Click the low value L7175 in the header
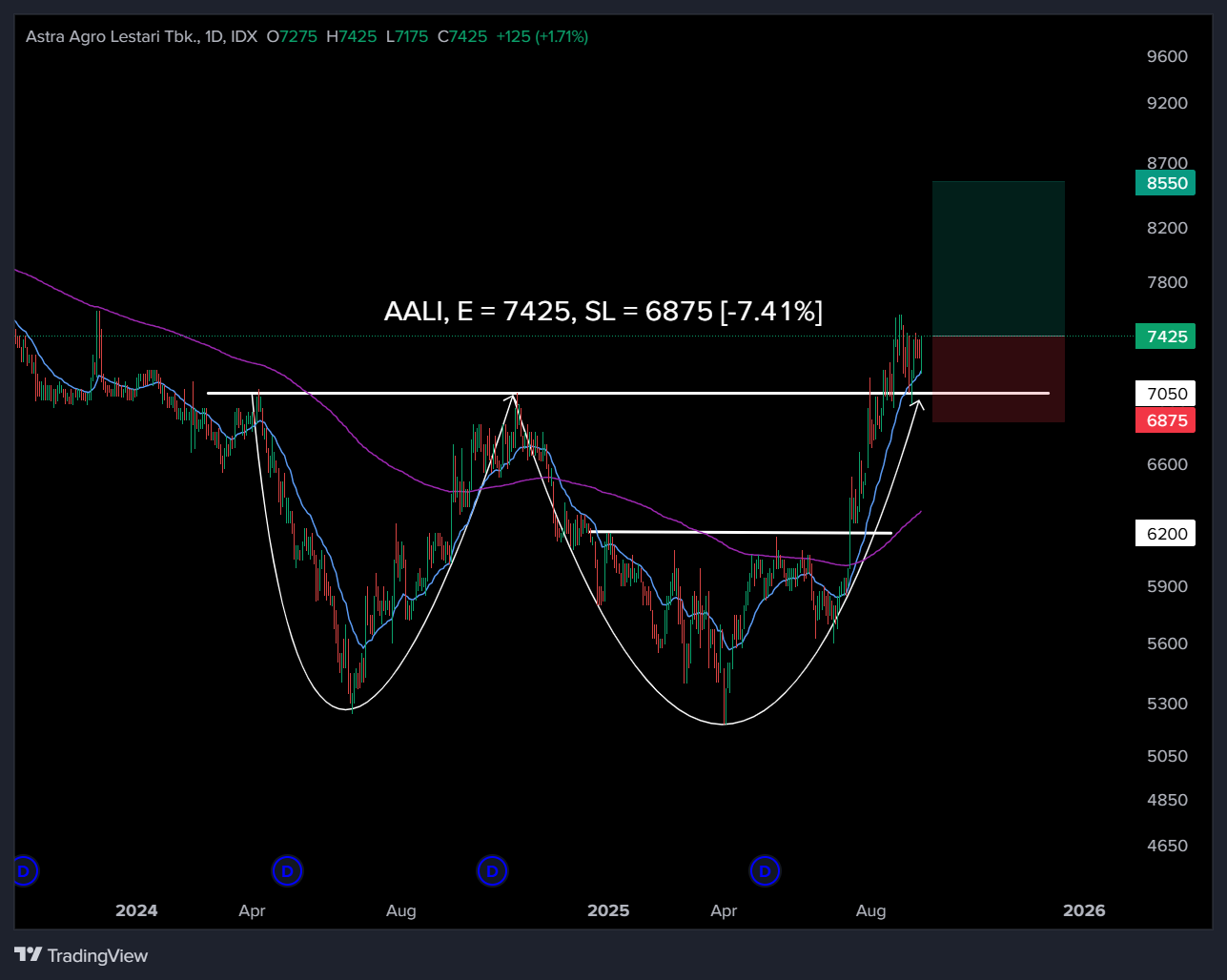The height and width of the screenshot is (980, 1227). point(407,36)
